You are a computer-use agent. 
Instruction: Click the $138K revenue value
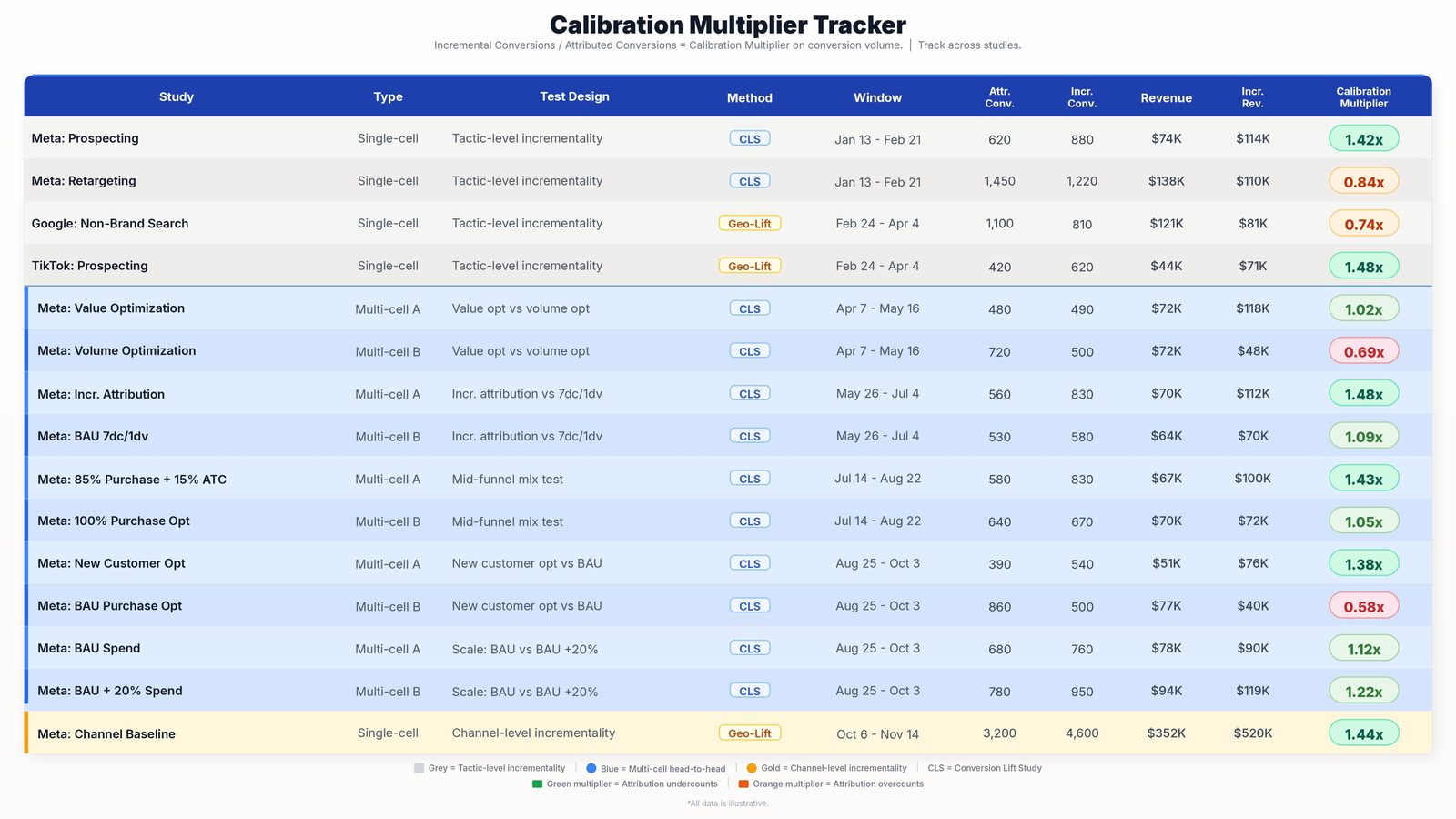click(x=1166, y=181)
